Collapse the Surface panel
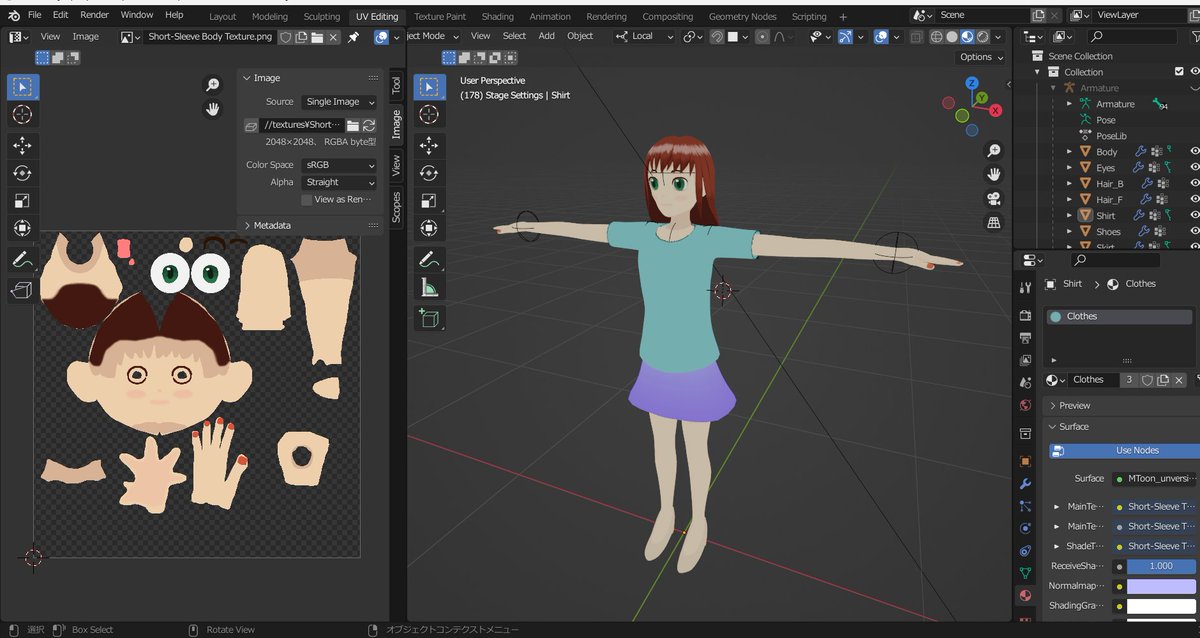Screen dimensions: 1200x638 [1120, 427]
